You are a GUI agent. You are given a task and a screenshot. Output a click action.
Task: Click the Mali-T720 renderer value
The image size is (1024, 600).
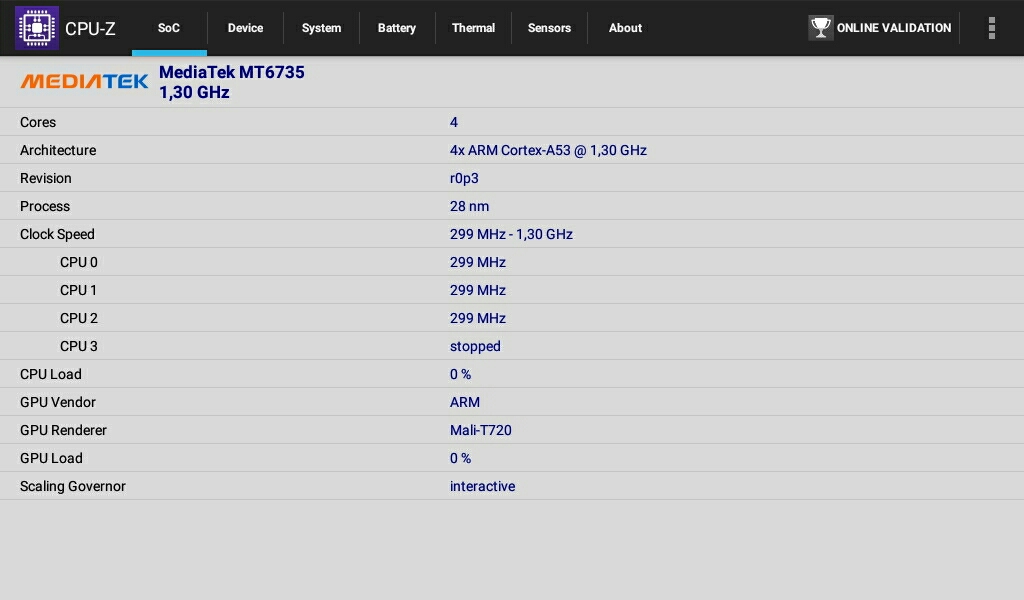[x=481, y=431]
